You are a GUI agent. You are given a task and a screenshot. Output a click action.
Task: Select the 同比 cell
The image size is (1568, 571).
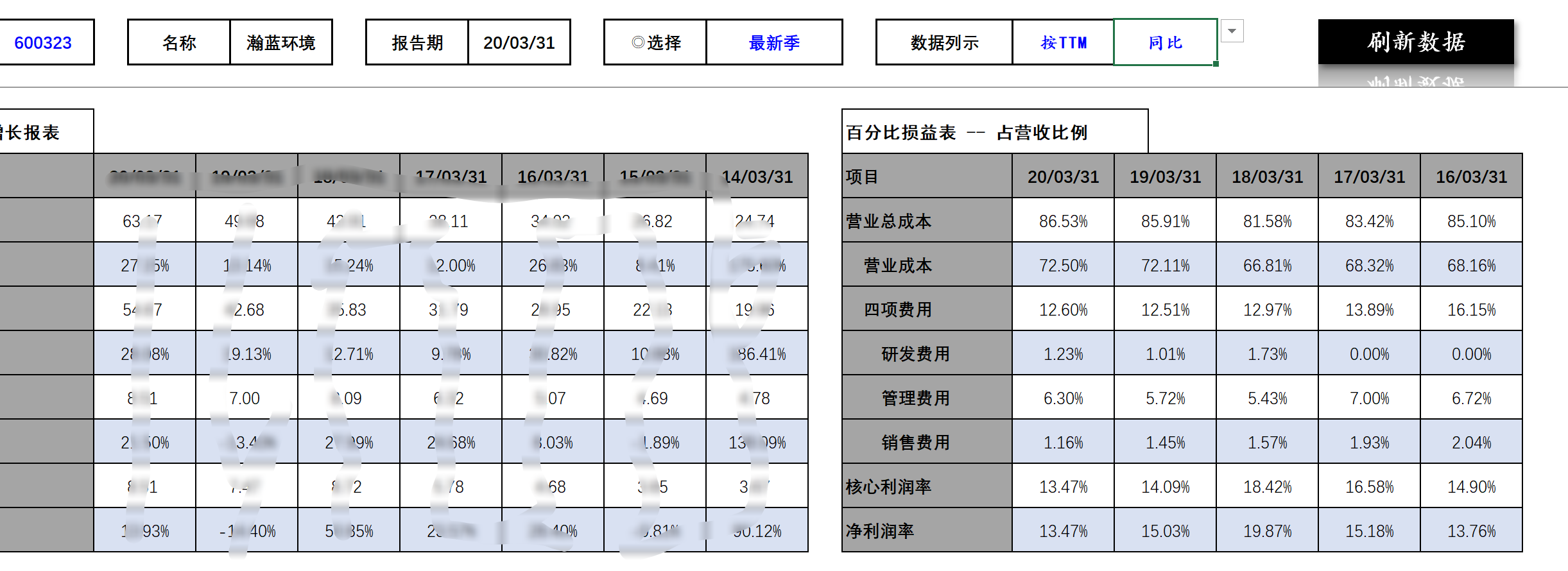[x=1165, y=42]
